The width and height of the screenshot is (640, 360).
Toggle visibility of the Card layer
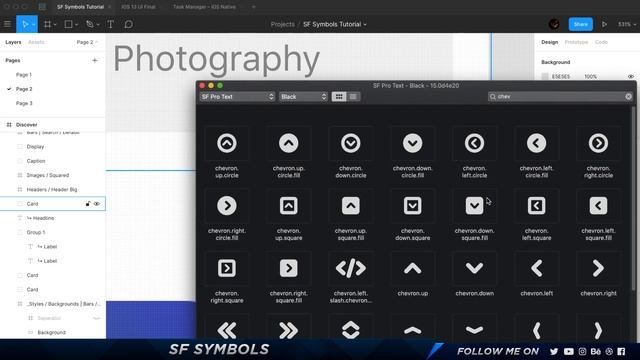(x=97, y=204)
